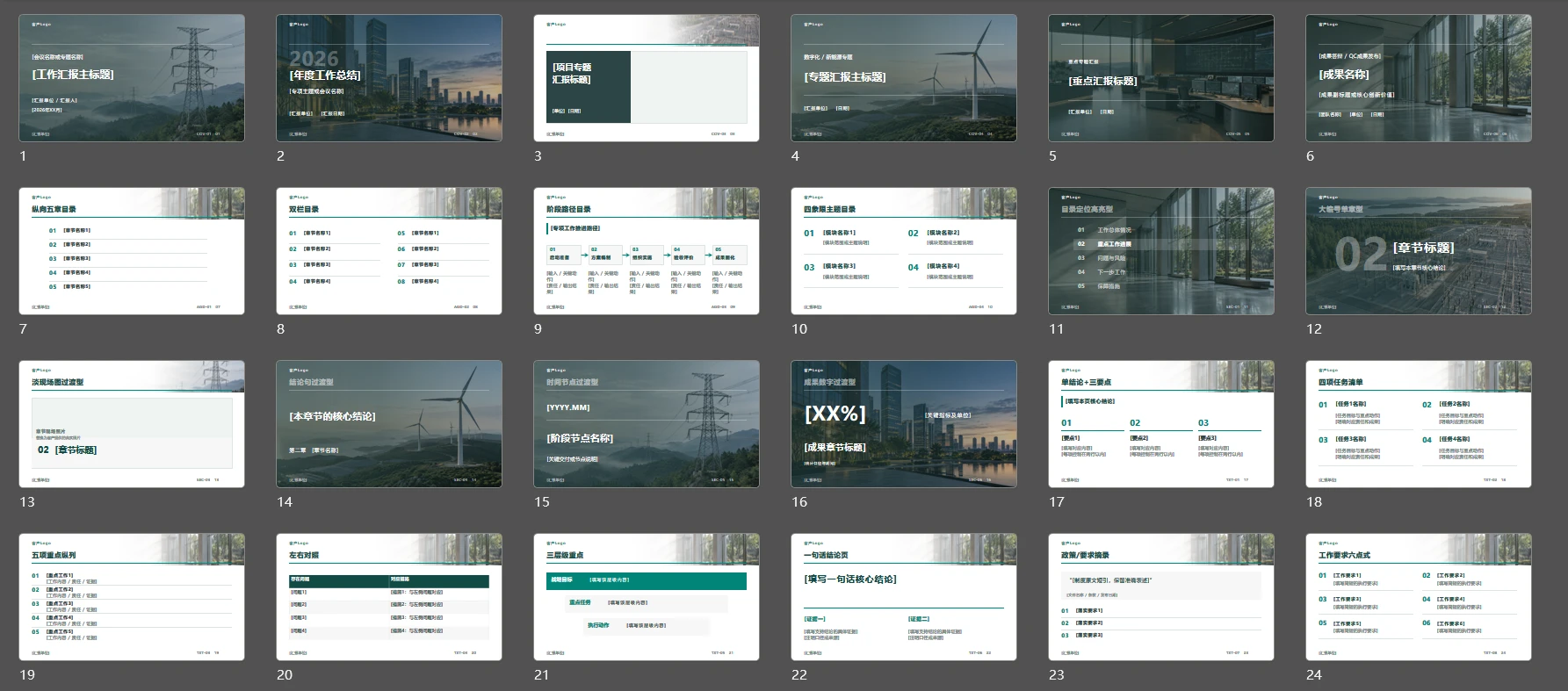This screenshot has height=691, width=1568.
Task: Select slide 3 with dark green title block
Action: pos(647,78)
